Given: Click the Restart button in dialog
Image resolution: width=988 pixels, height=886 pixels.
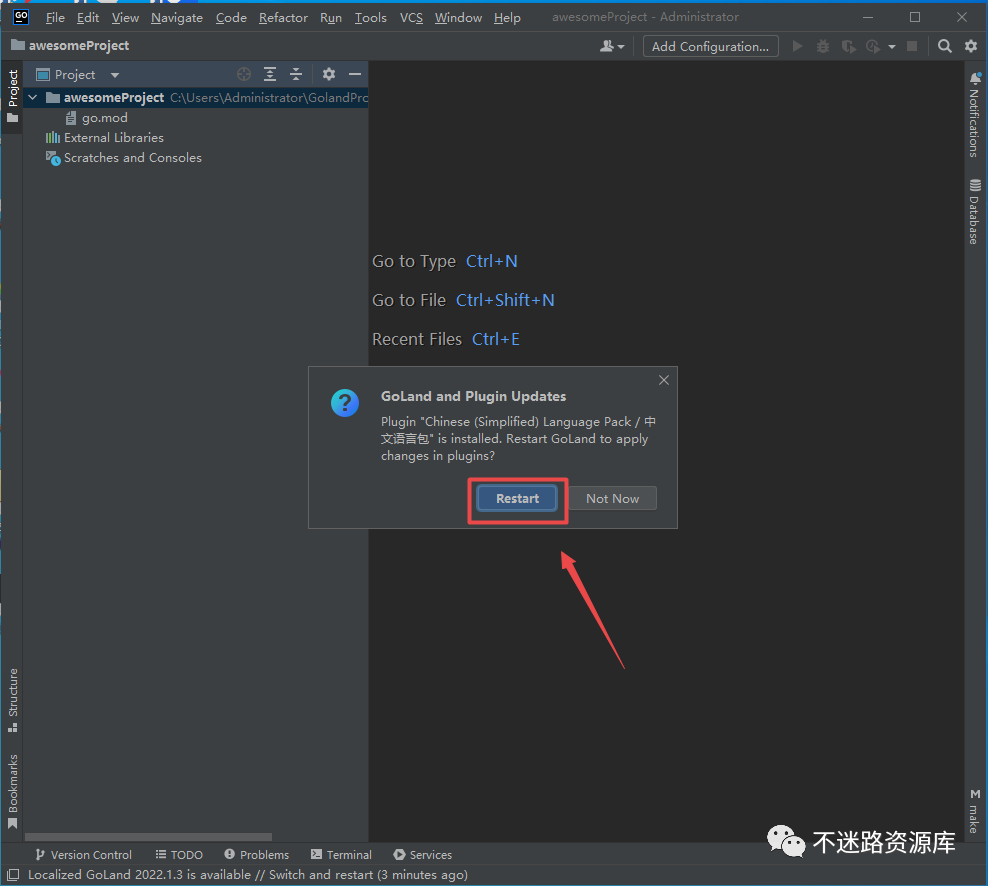Looking at the screenshot, I should tap(517, 498).
